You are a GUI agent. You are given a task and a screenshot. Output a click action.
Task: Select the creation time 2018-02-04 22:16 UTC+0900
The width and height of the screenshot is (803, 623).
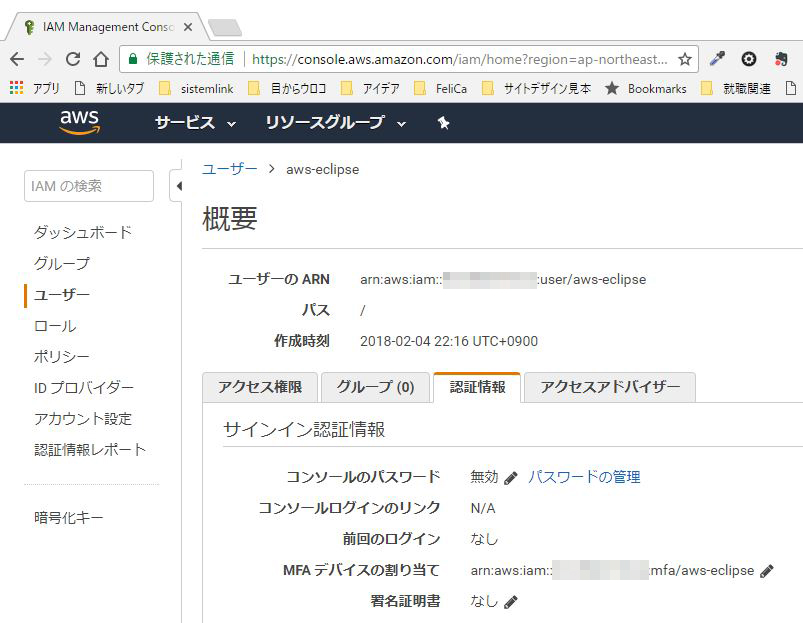tap(449, 341)
